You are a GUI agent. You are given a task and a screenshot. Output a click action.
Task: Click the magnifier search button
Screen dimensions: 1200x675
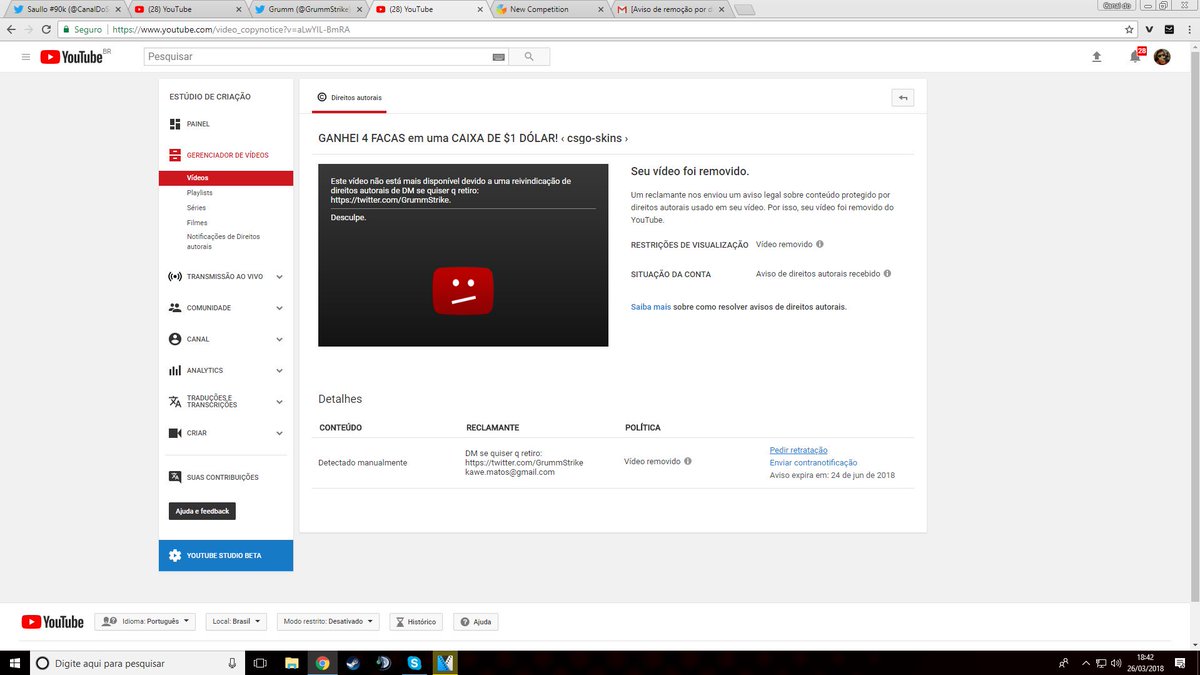(529, 57)
